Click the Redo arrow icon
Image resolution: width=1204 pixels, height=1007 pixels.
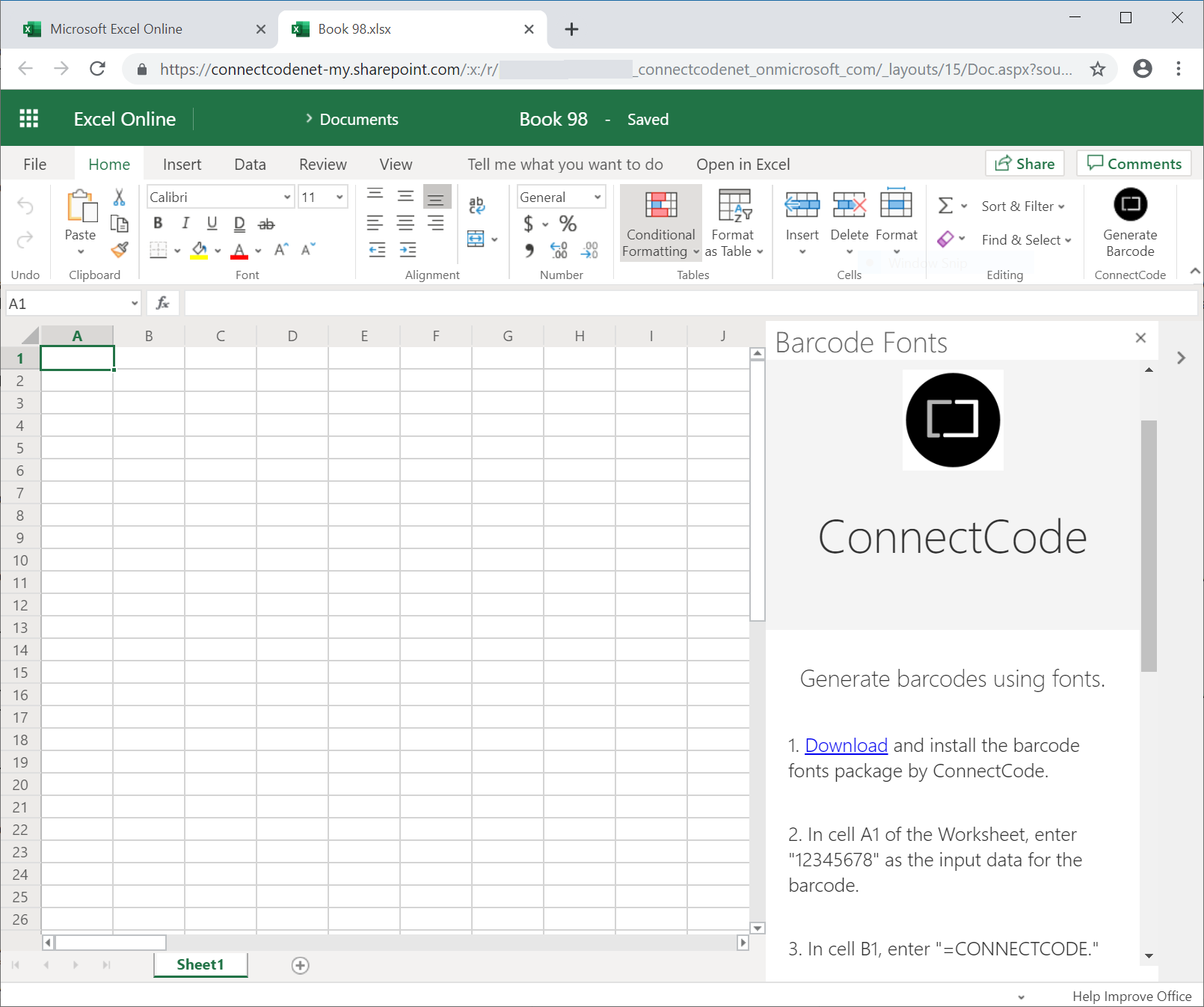pyautogui.click(x=25, y=239)
